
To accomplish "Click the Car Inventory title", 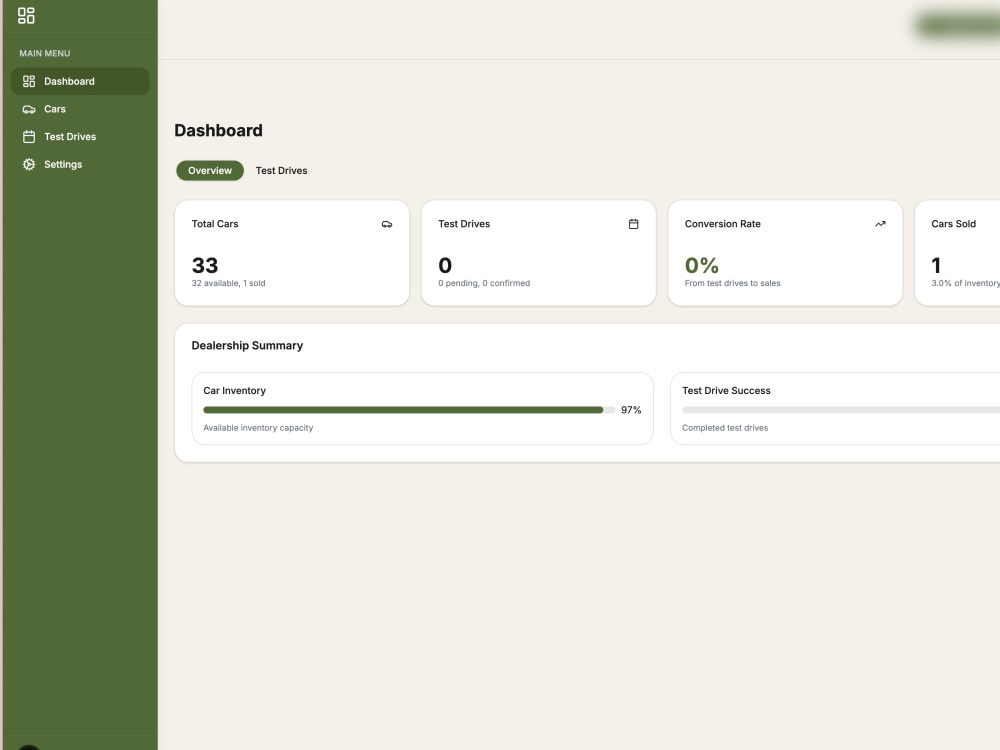I will tap(235, 390).
